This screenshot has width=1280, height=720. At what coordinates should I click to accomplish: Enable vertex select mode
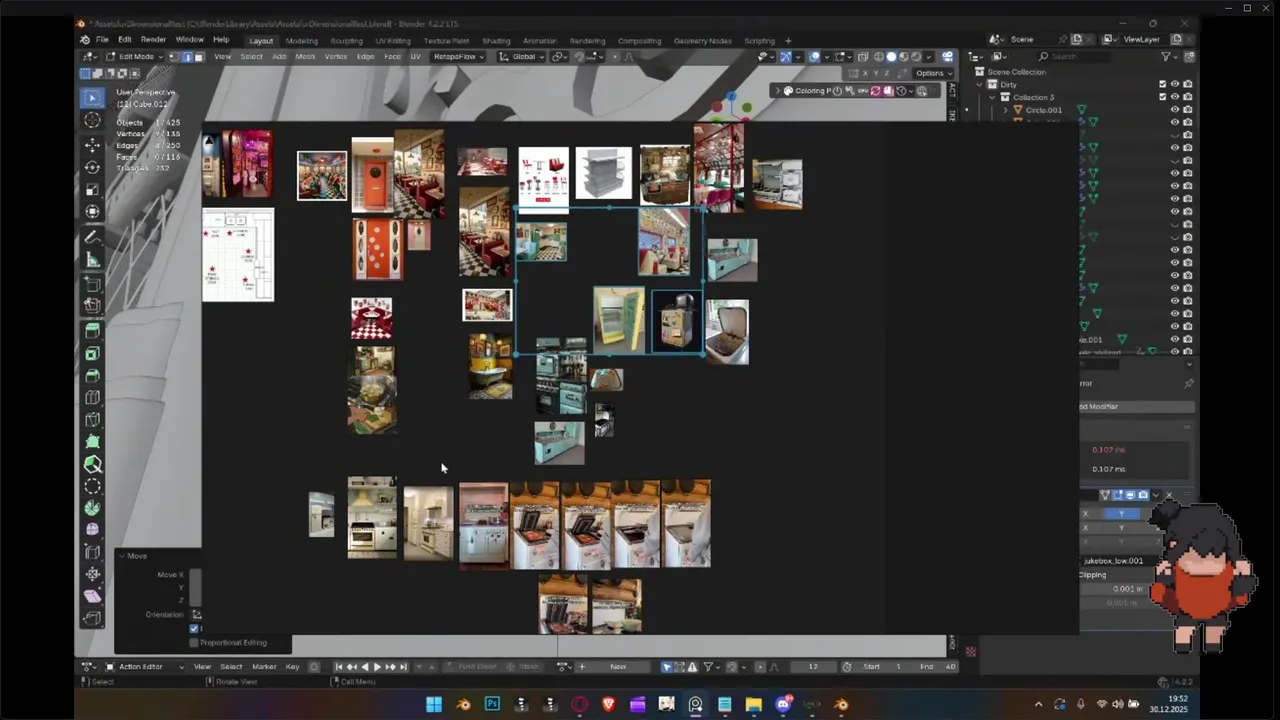(x=174, y=57)
